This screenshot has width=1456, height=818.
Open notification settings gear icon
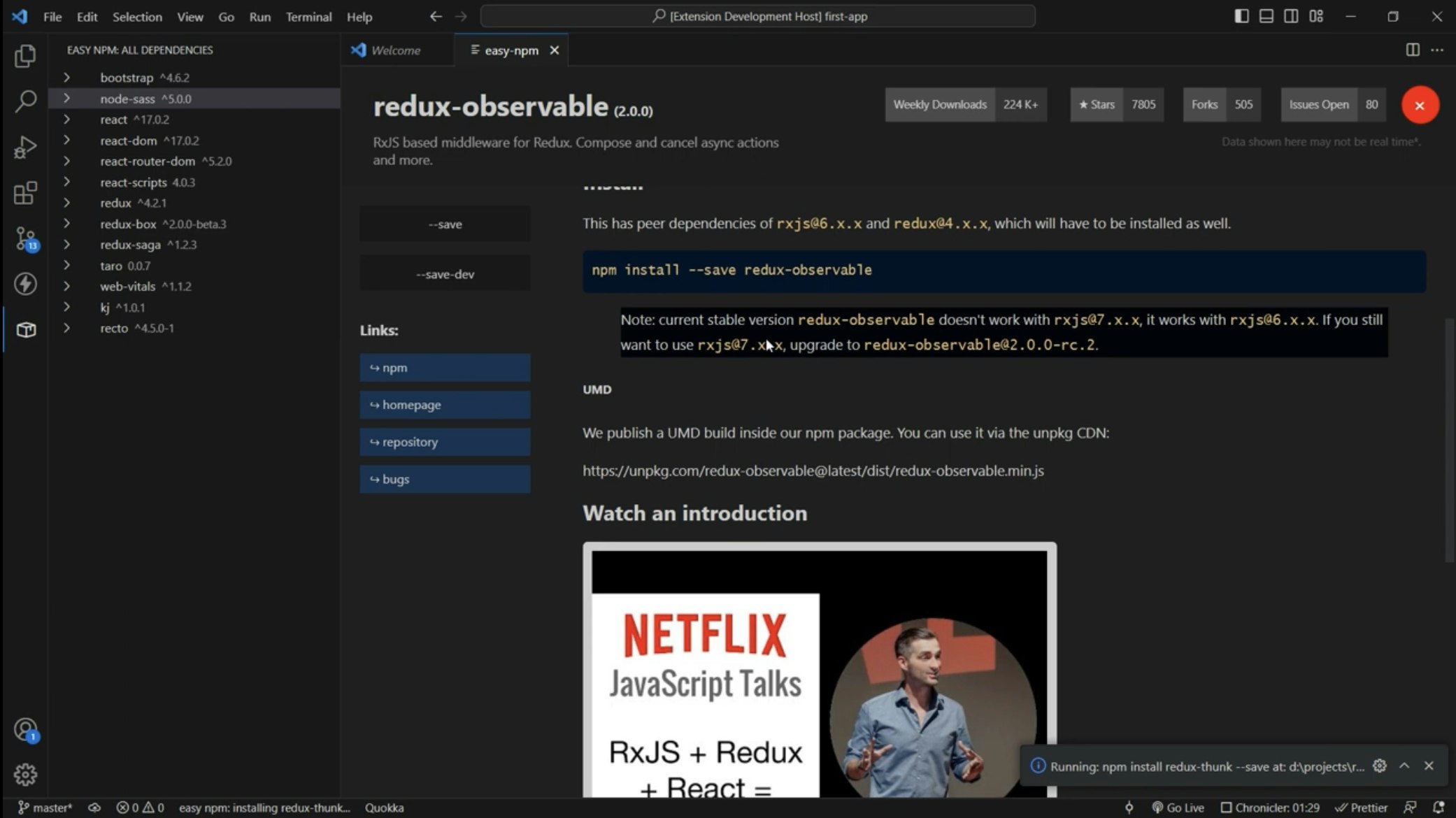(1379, 766)
